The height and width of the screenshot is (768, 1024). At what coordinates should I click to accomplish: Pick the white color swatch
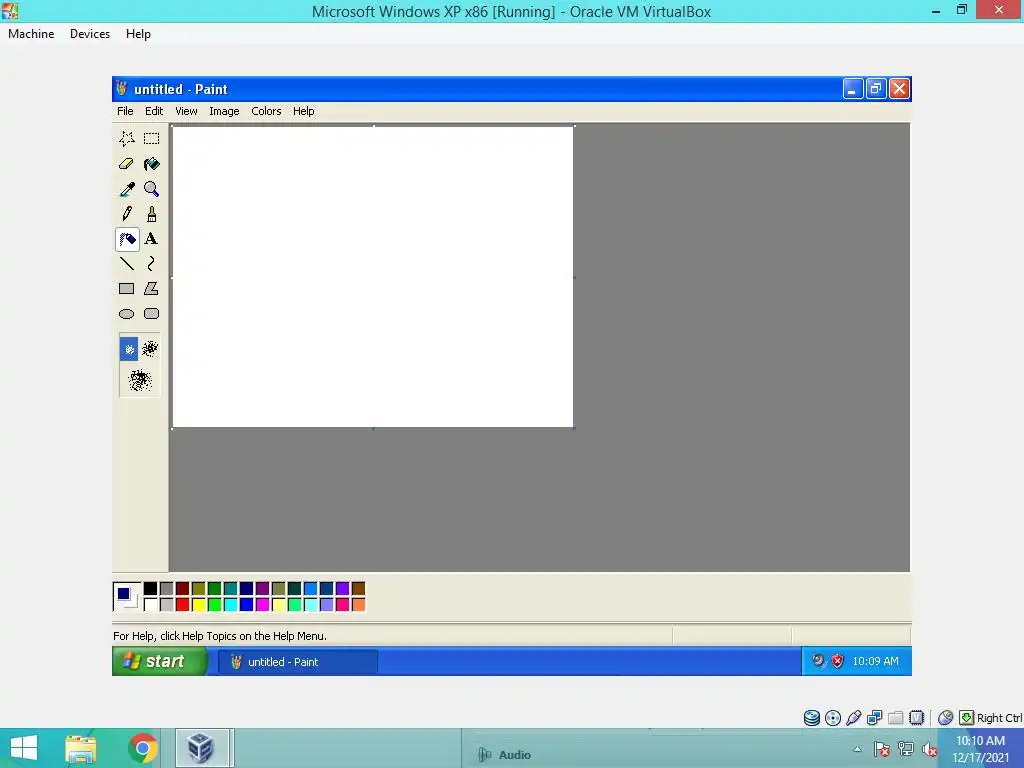(150, 605)
